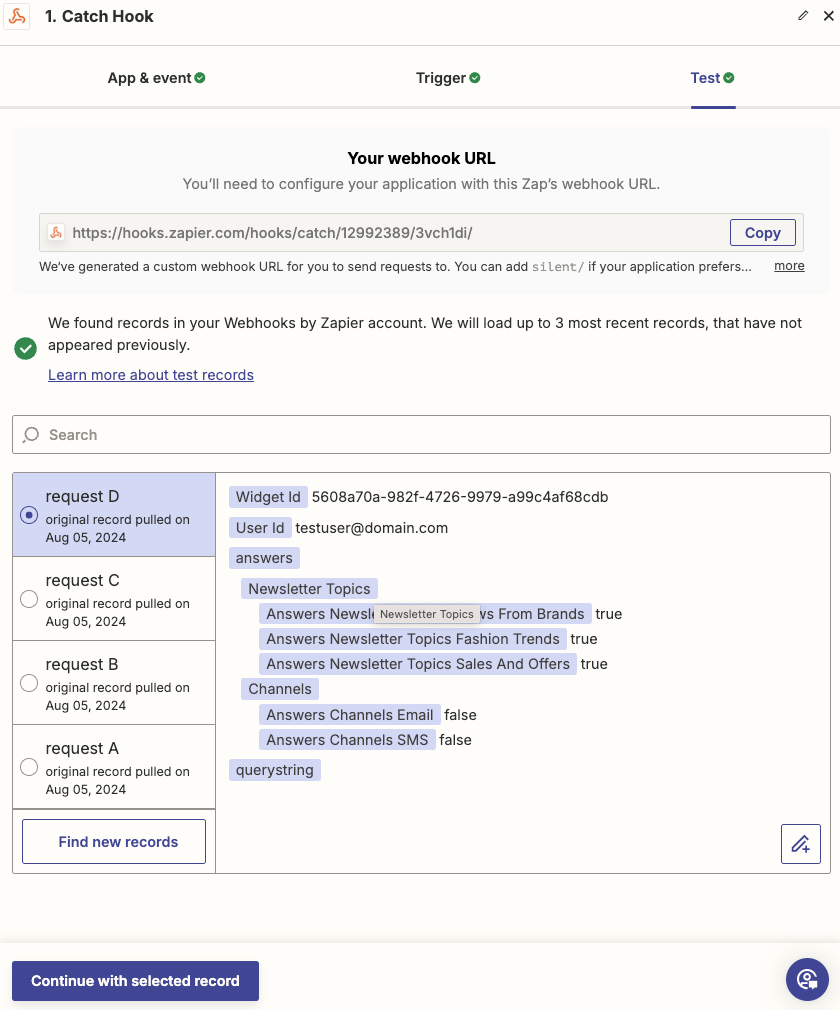840x1010 pixels.
Task: Select the request C radio button
Action: tap(29, 599)
